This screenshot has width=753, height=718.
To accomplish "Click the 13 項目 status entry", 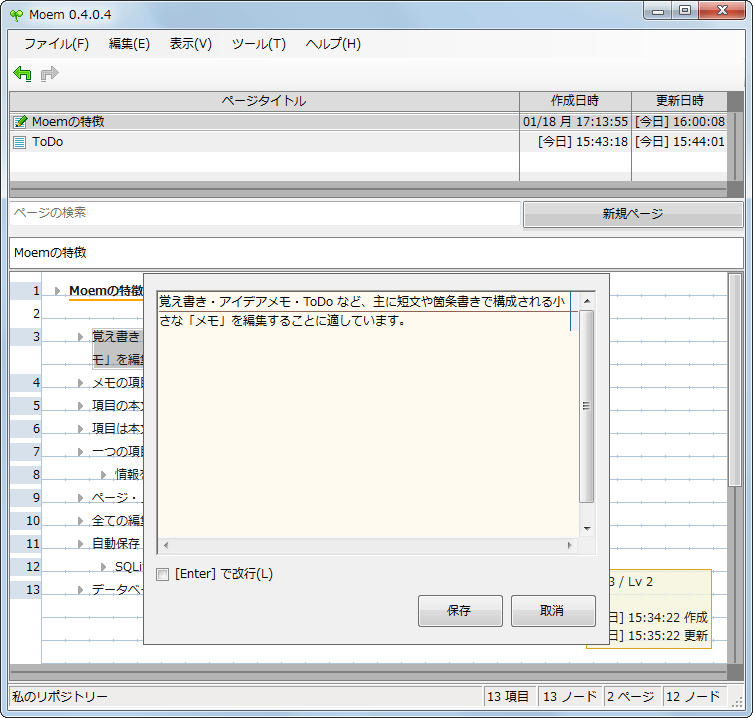I will (x=508, y=697).
